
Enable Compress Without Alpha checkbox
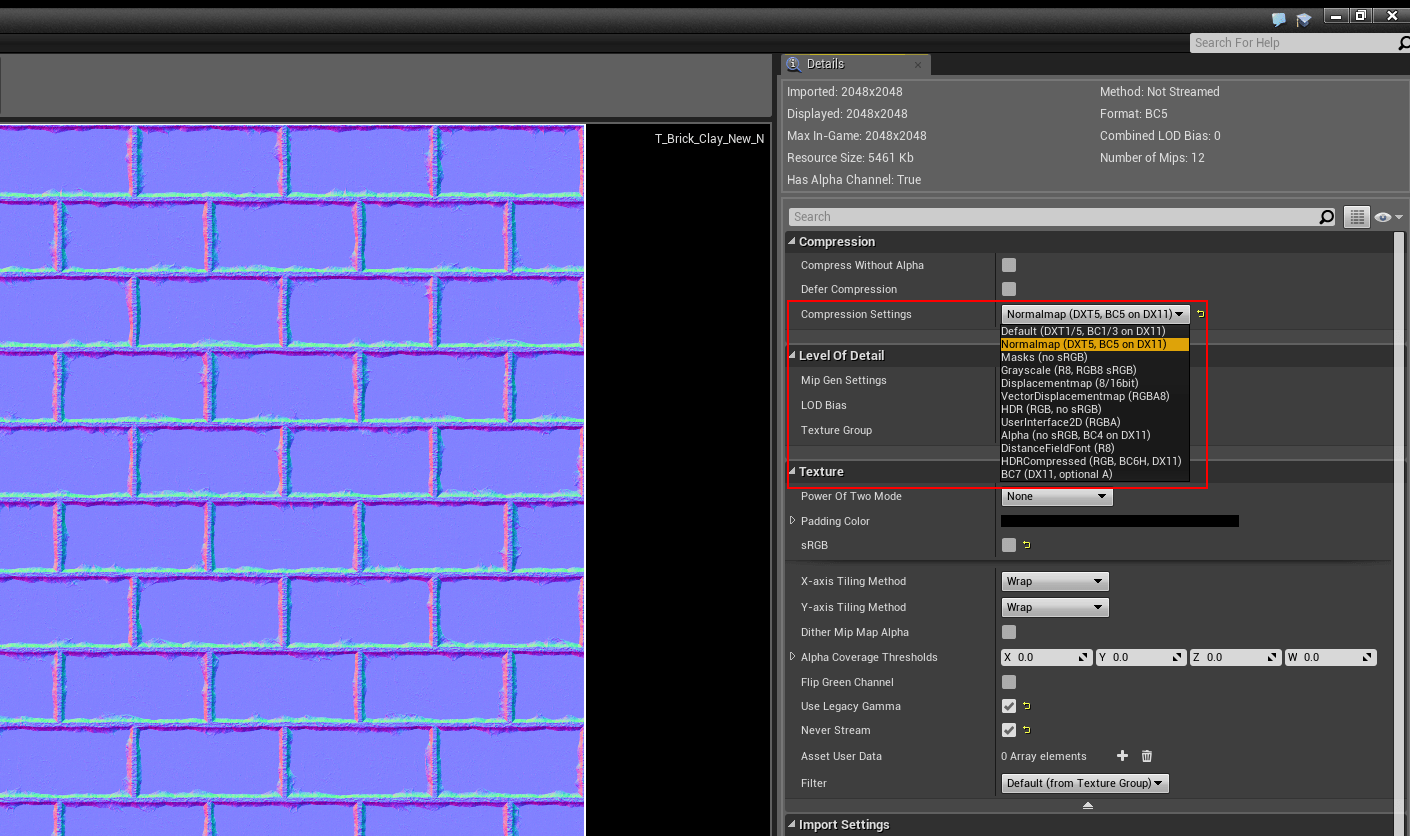pos(1009,265)
